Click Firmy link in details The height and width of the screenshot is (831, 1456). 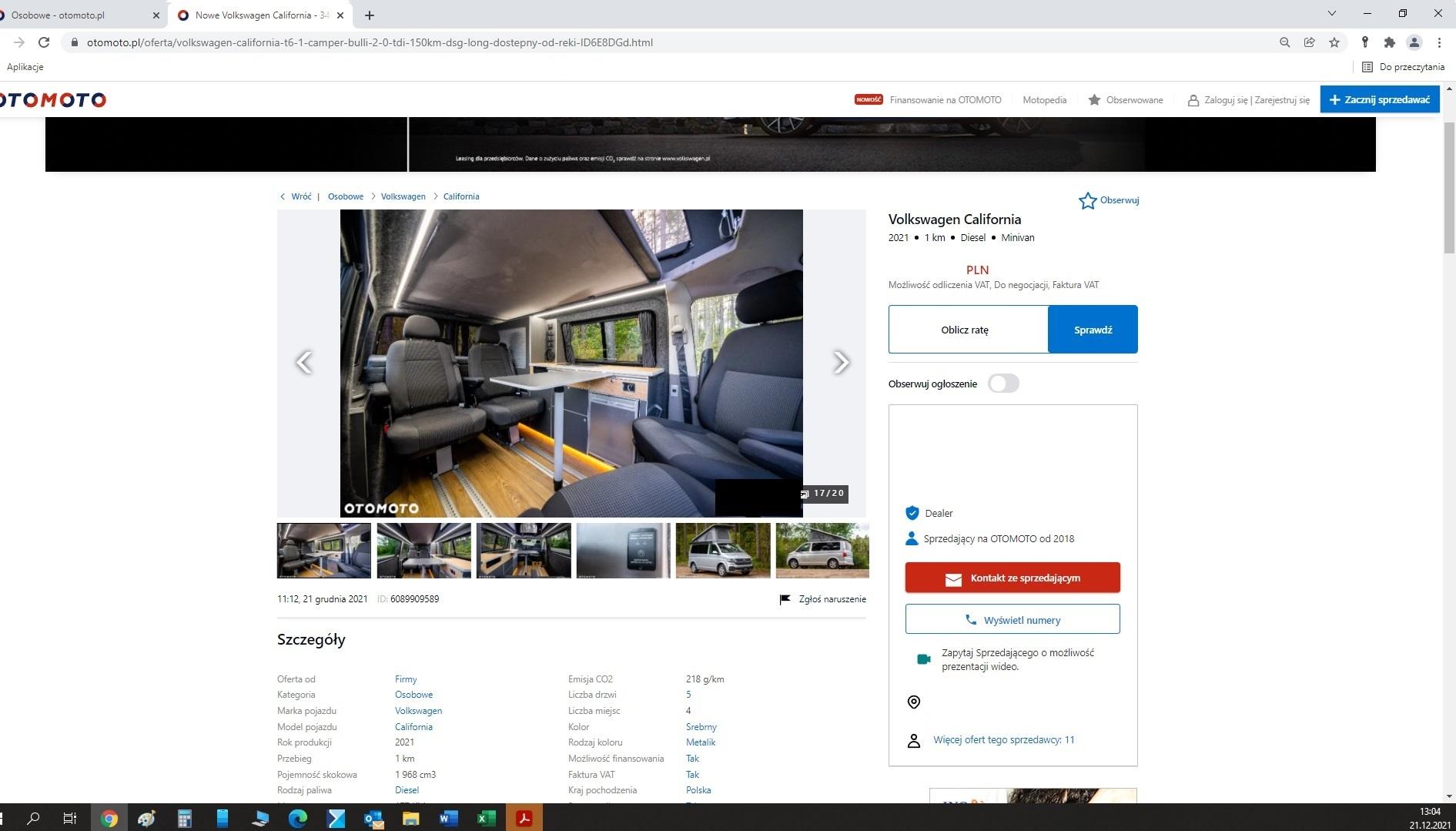(x=406, y=679)
